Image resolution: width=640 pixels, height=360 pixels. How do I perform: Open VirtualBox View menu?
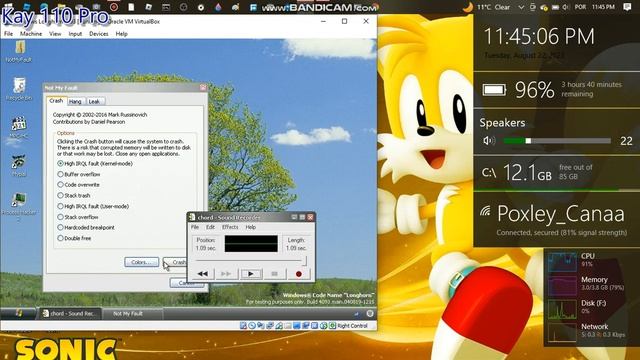click(x=55, y=34)
